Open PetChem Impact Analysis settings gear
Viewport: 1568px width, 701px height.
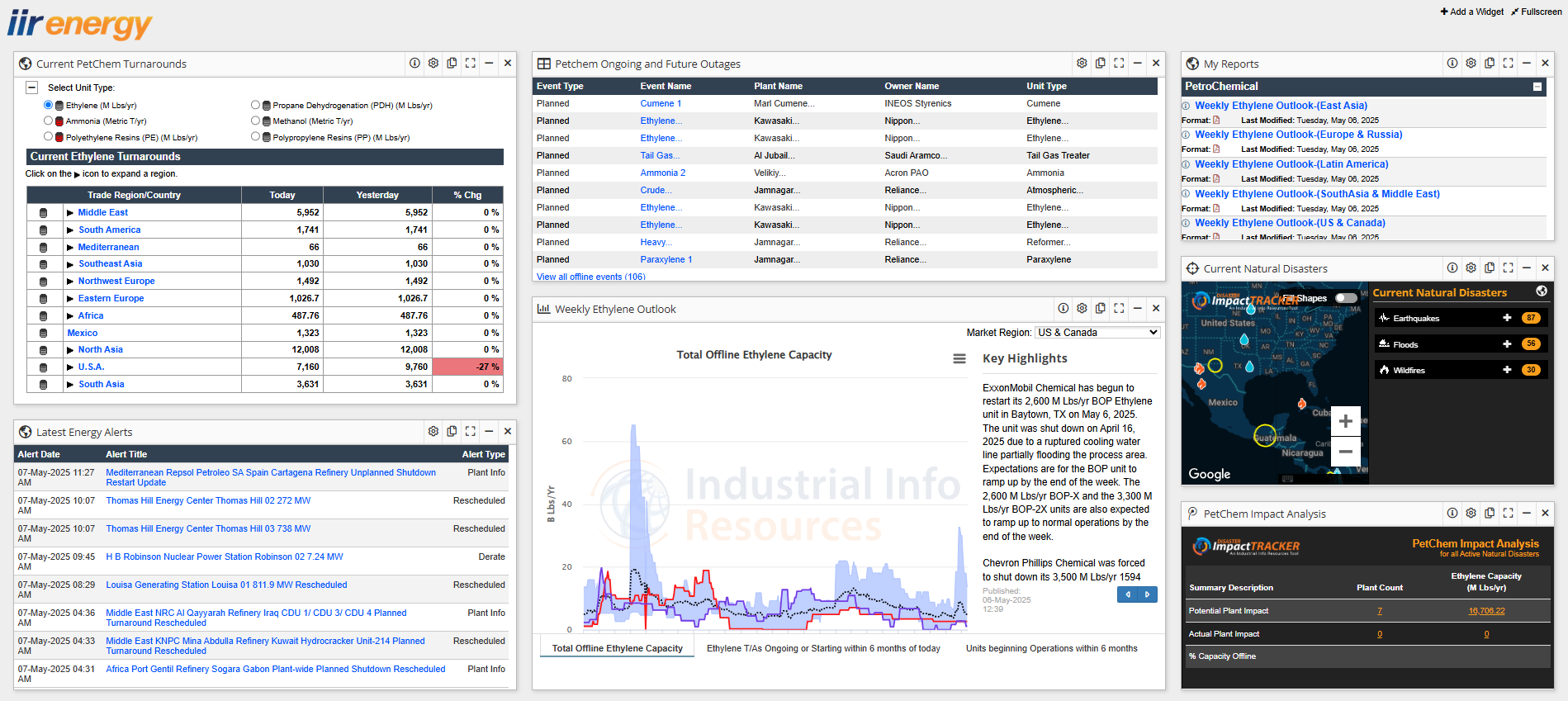click(x=1471, y=513)
